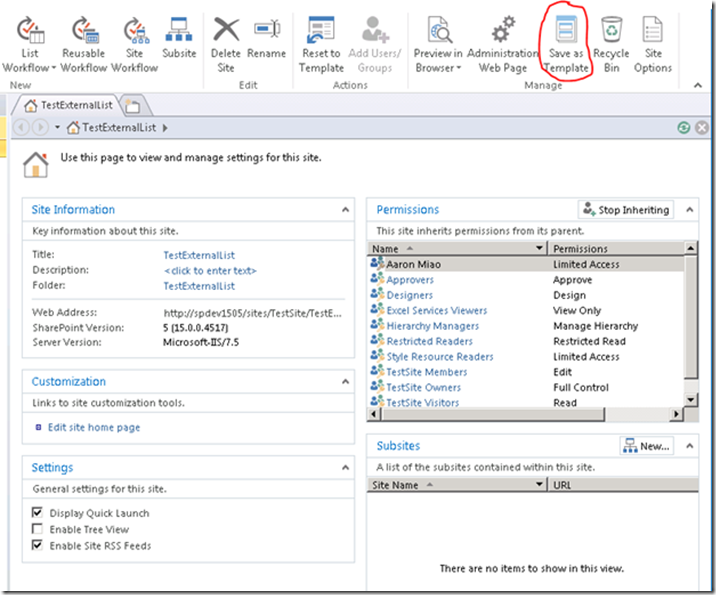The width and height of the screenshot is (716, 595).
Task: Click Reset to Template
Action: point(321,45)
